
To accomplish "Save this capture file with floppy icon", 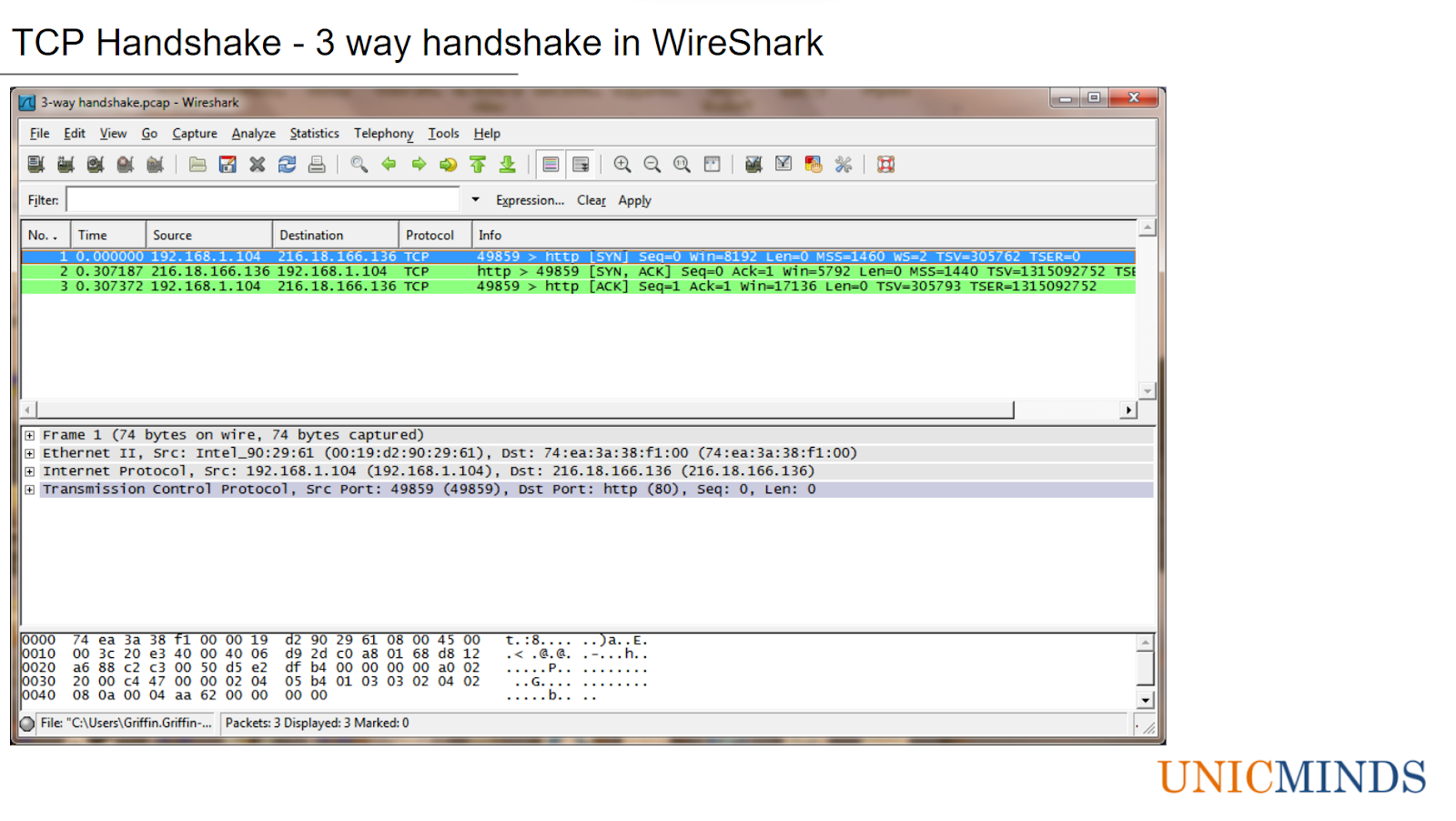I will point(227,165).
